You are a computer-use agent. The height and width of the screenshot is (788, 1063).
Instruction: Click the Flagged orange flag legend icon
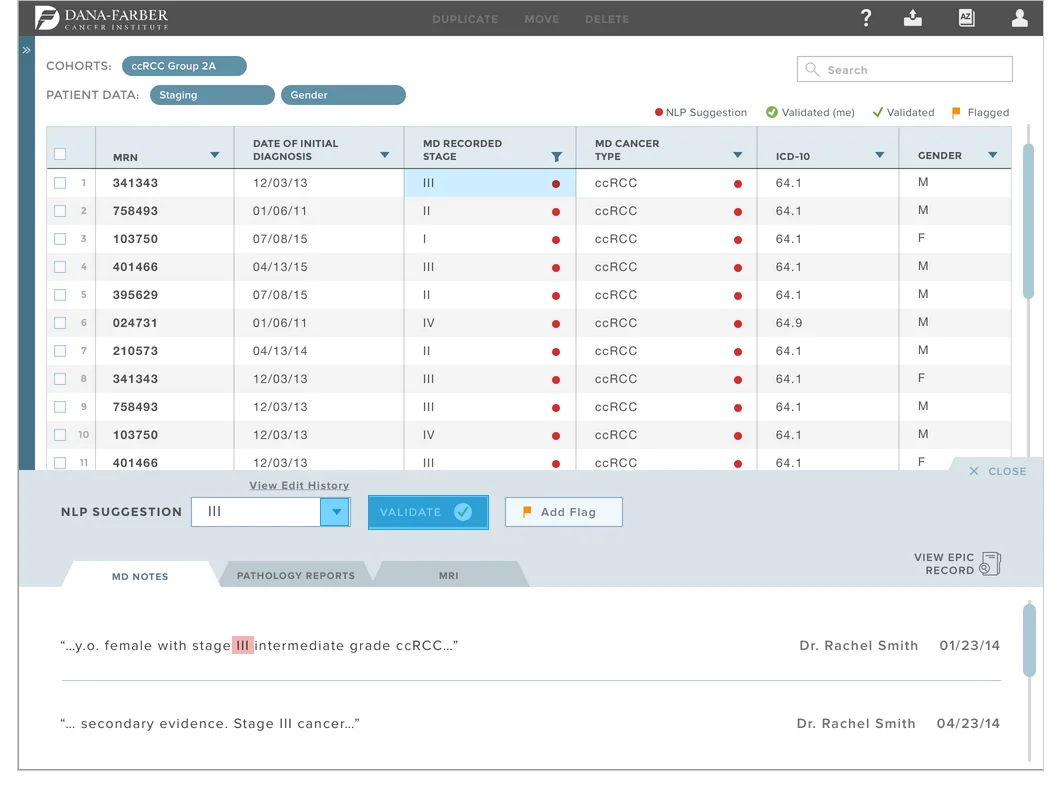[956, 113]
